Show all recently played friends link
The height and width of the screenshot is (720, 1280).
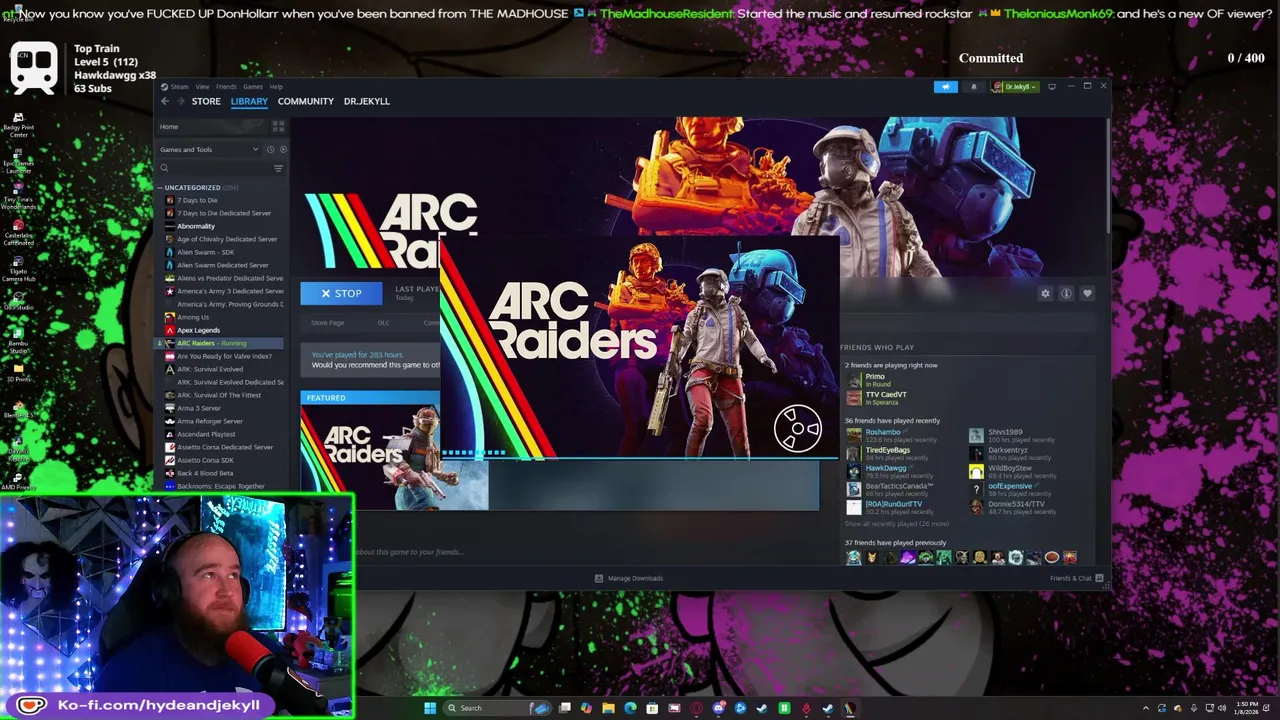pos(897,524)
